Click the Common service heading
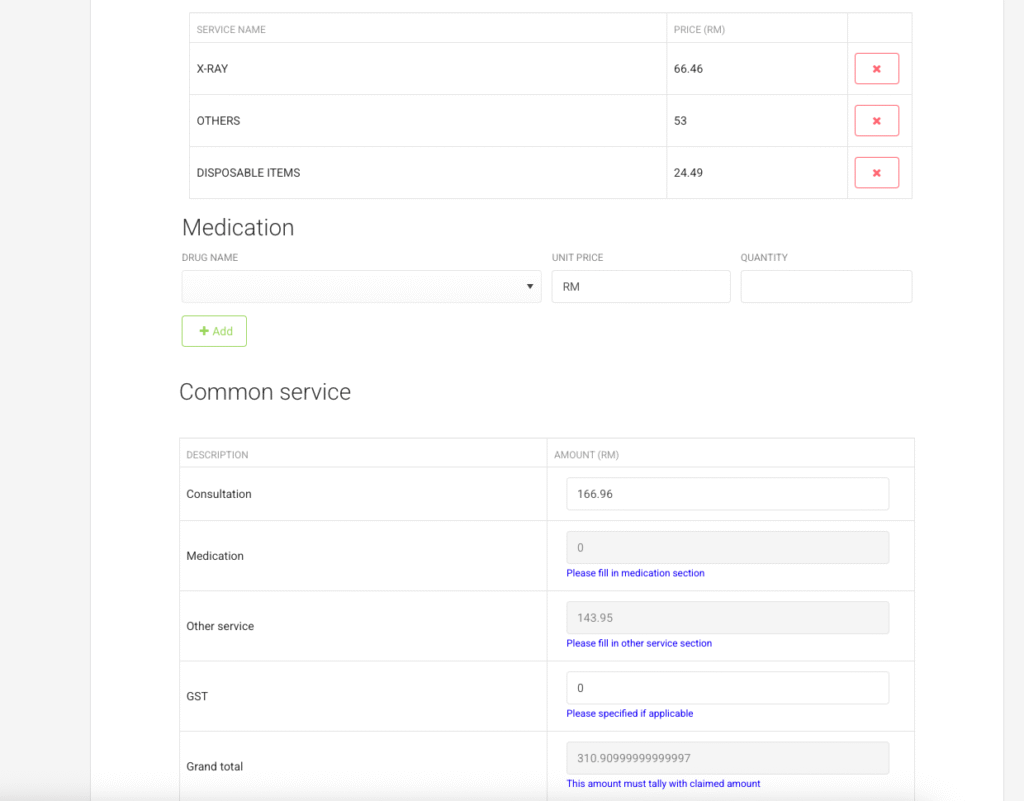The height and width of the screenshot is (801, 1024). (265, 392)
